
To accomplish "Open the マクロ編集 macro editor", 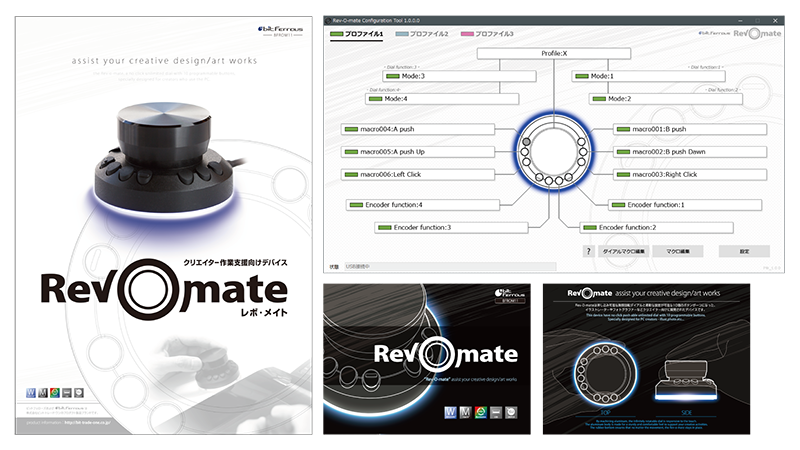I will 678,251.
